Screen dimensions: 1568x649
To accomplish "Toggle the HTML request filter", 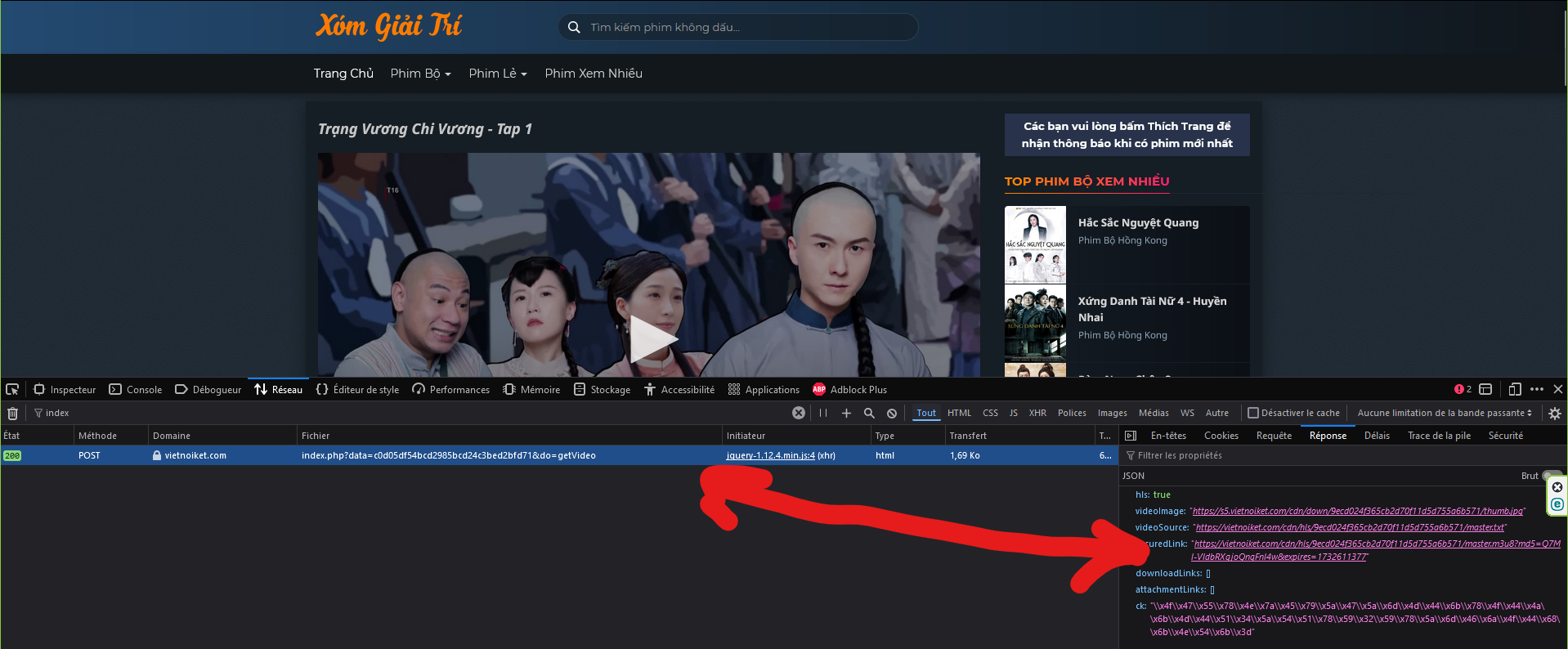I will pyautogui.click(x=960, y=414).
